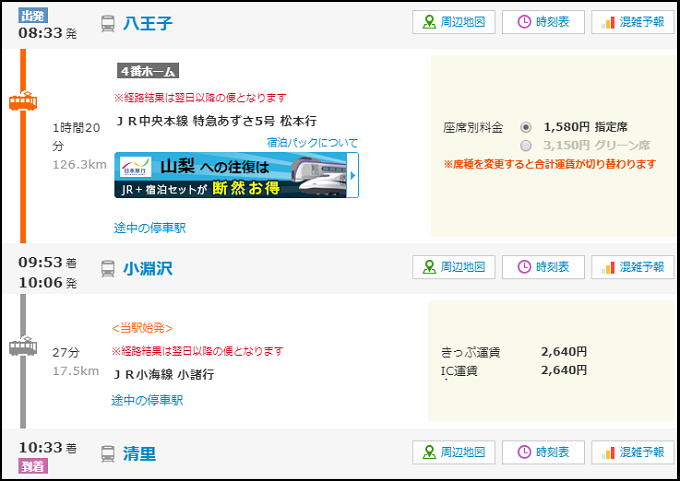Show 混雑予報 for 清里 station
This screenshot has width=680, height=481.
[x=632, y=453]
